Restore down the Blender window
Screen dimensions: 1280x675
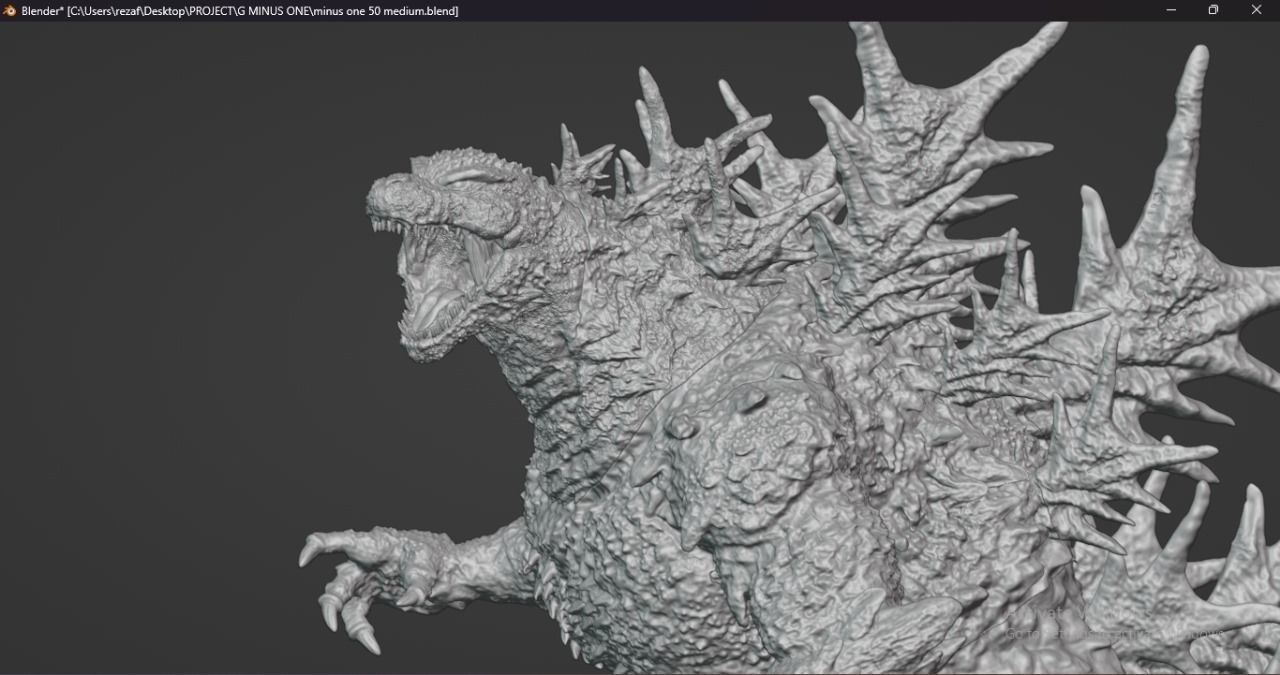coord(1213,10)
